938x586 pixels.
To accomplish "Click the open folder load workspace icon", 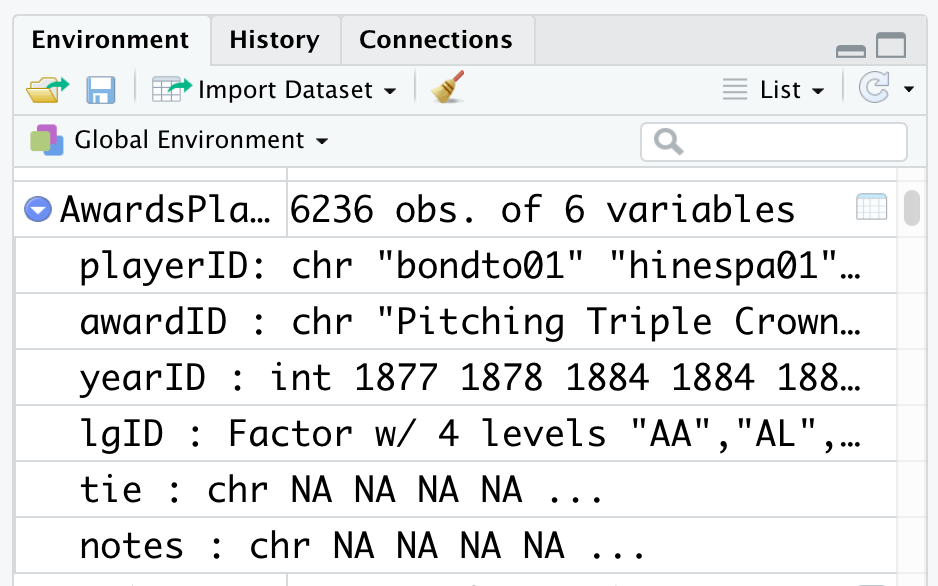I will [x=47, y=90].
